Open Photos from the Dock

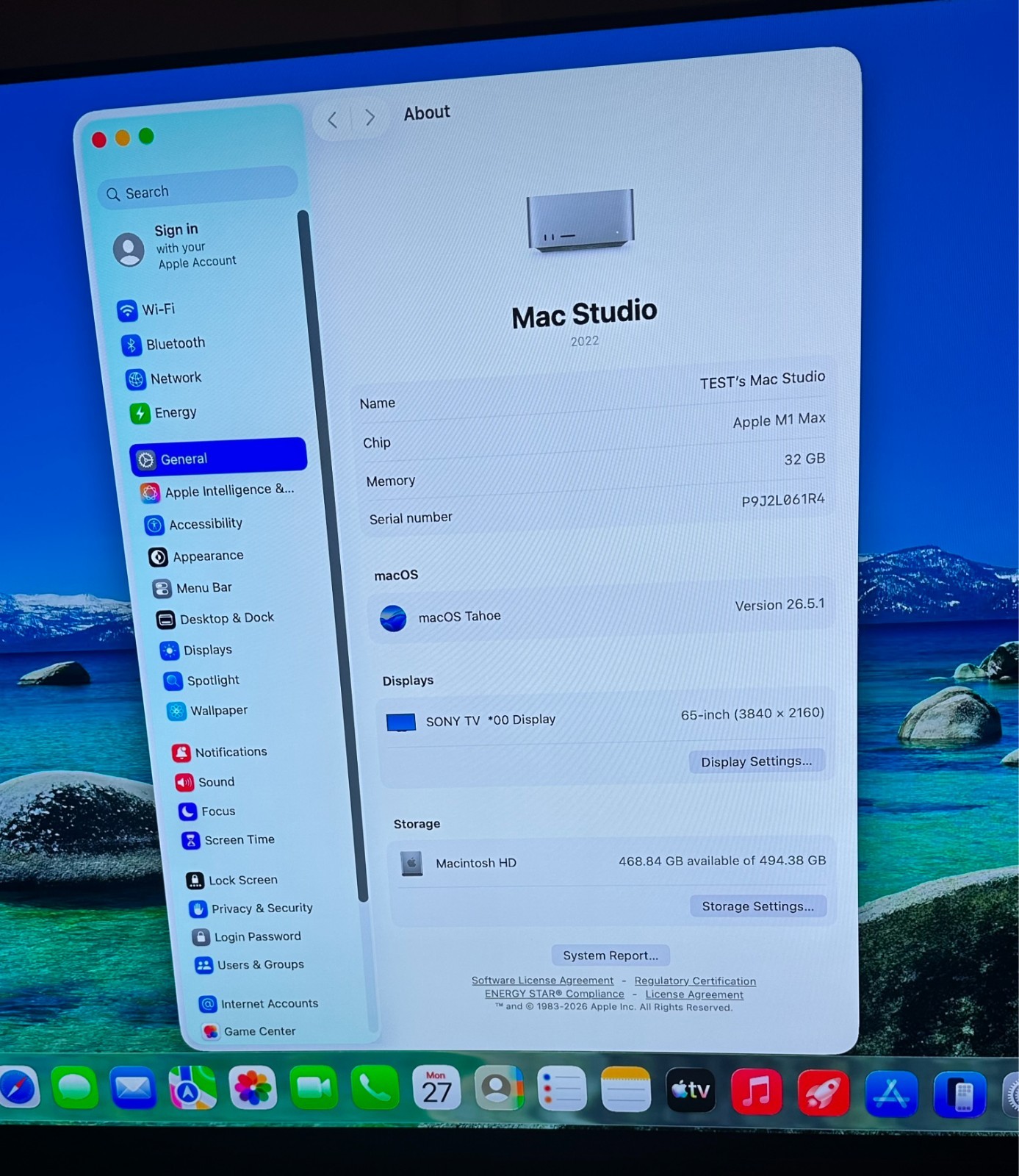coord(253,1089)
